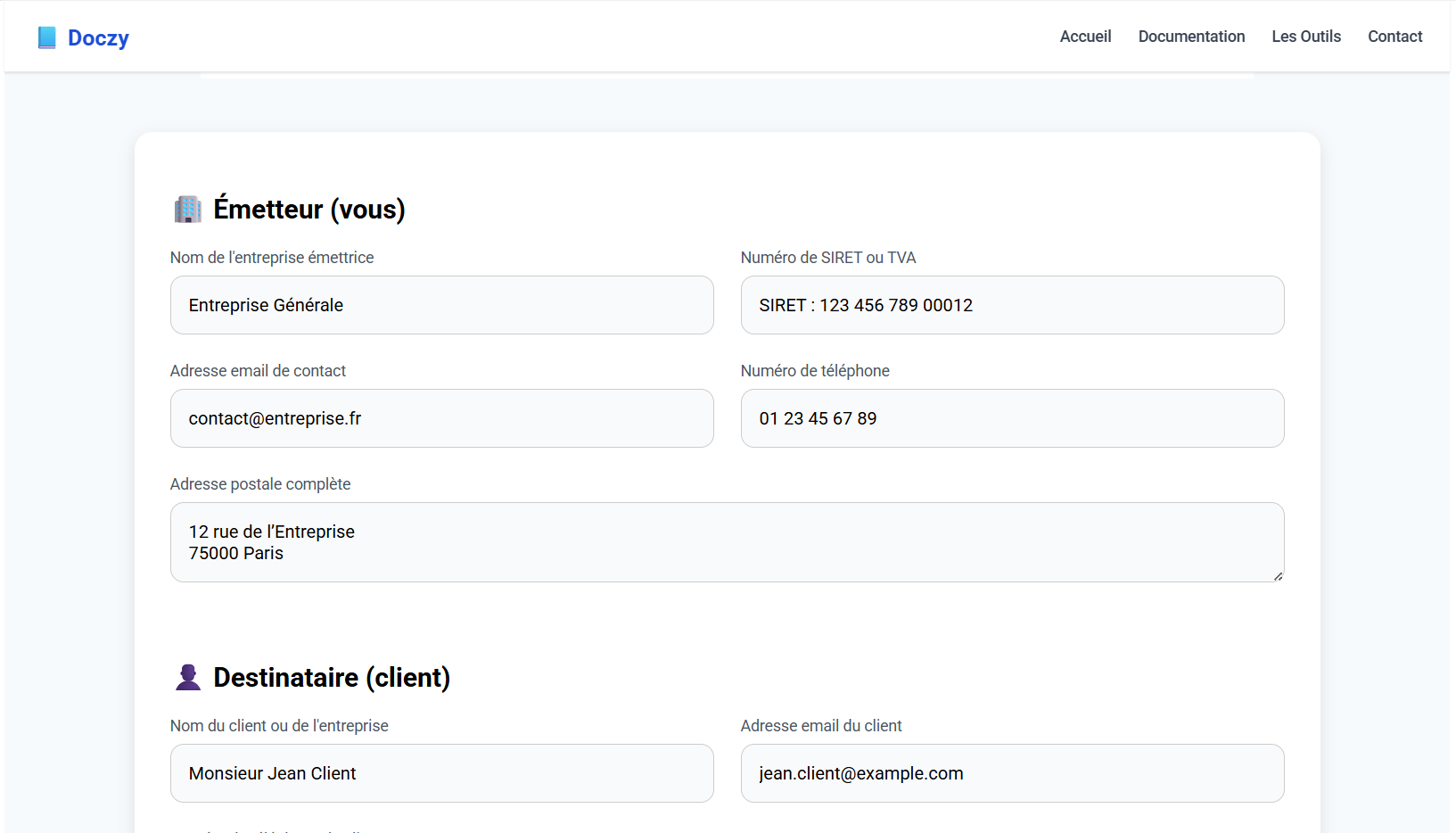Click the 'Adresse email du client' label
The height and width of the screenshot is (833, 1456).
click(x=821, y=726)
